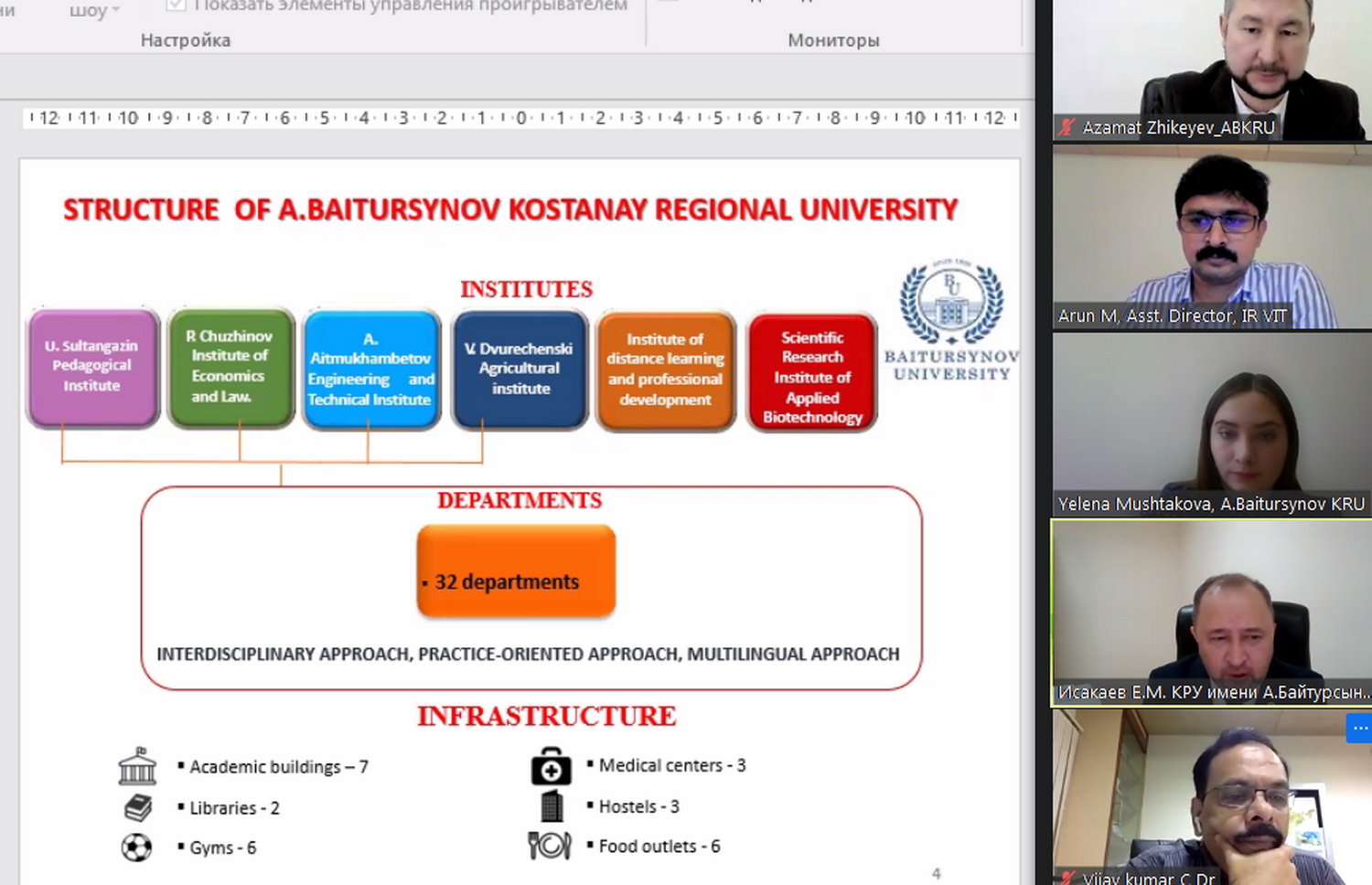This screenshot has width=1372, height=885.
Task: Click slide number 4 in the corner
Action: 936,873
